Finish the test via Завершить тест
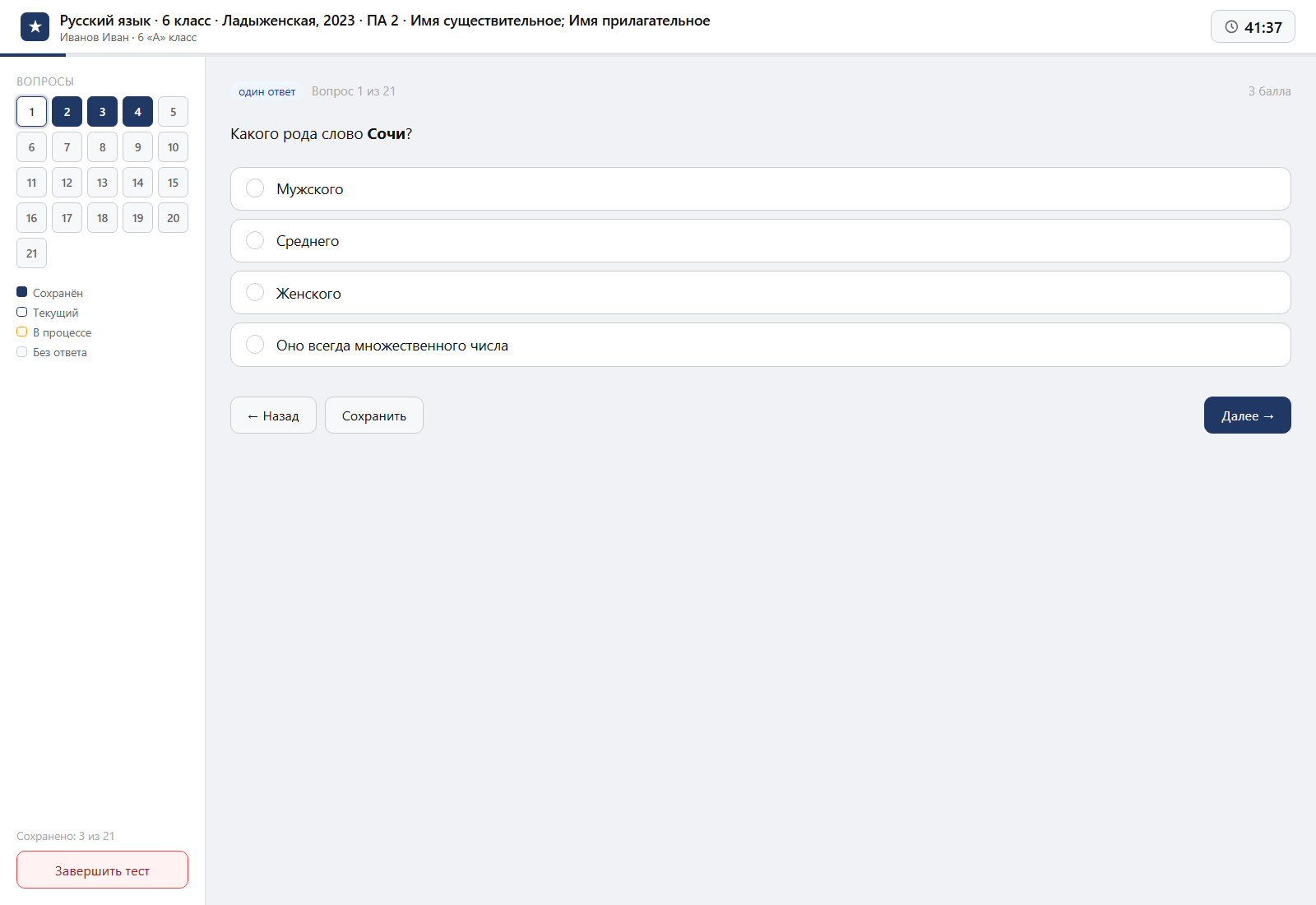Image resolution: width=1316 pixels, height=905 pixels. coord(102,870)
